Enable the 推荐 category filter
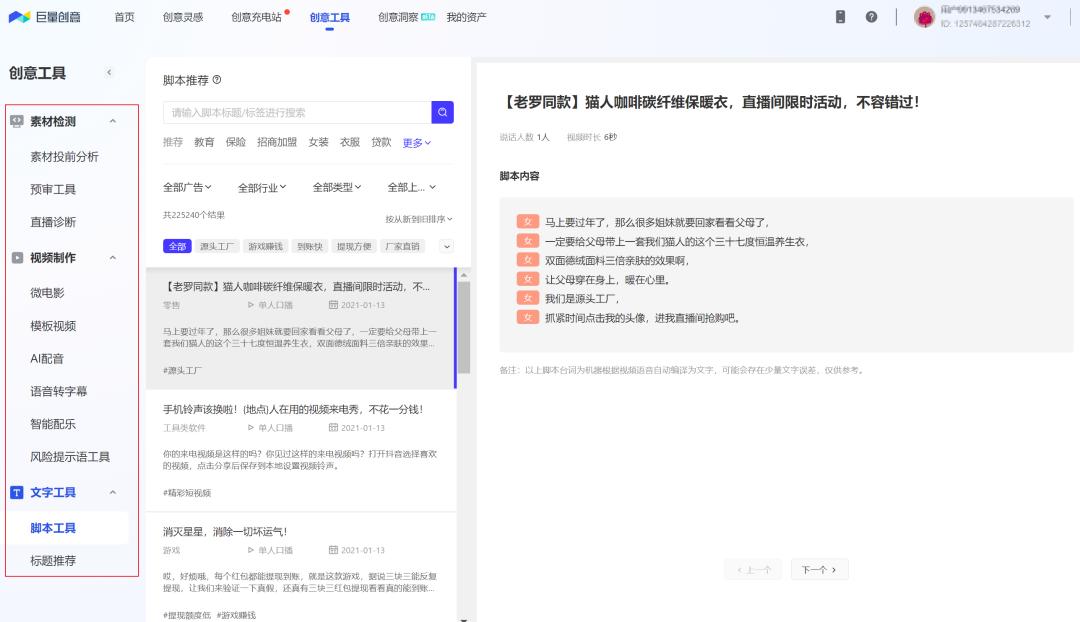1080x622 pixels. (x=171, y=143)
